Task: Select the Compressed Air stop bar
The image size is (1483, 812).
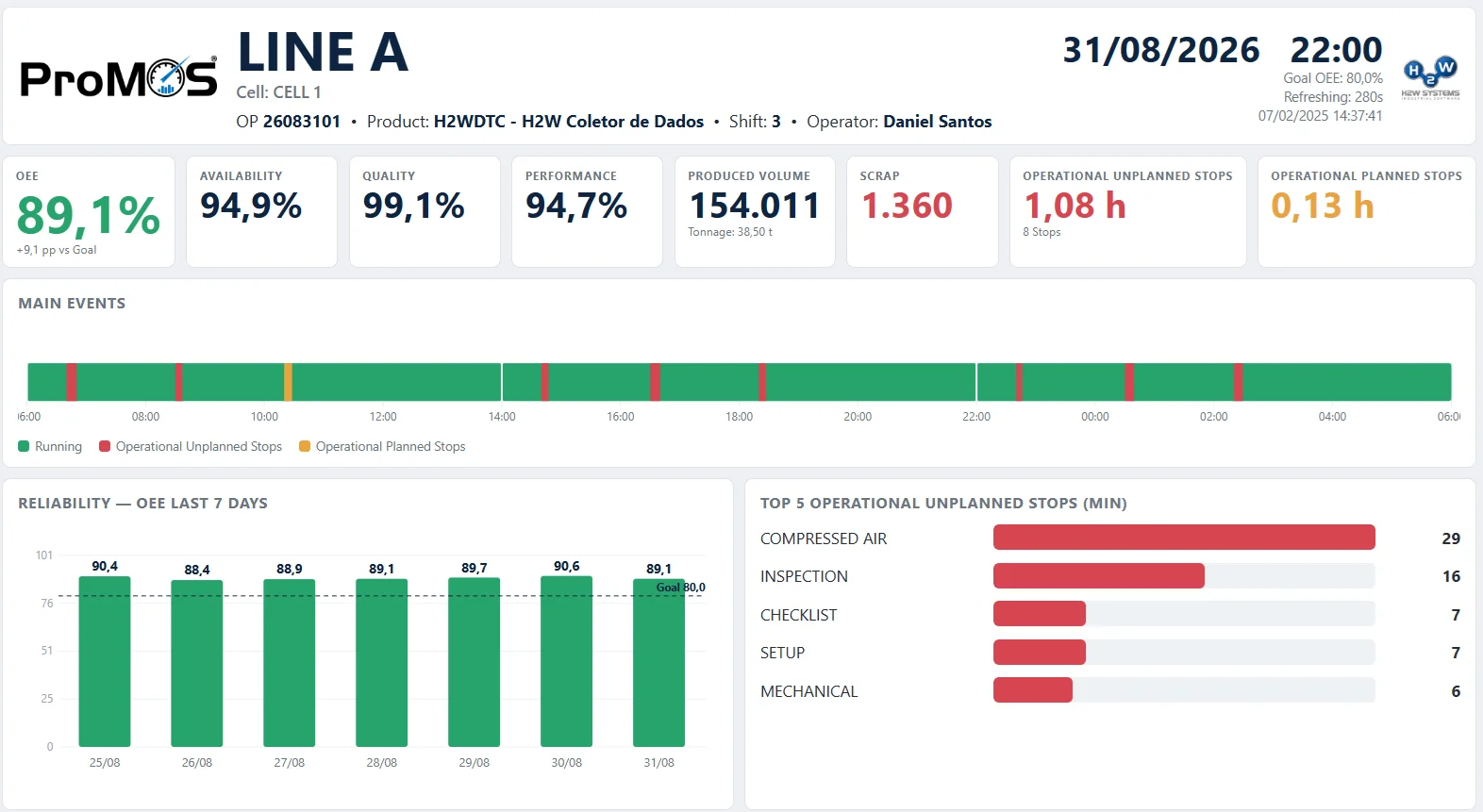Action: pyautogui.click(x=1184, y=538)
